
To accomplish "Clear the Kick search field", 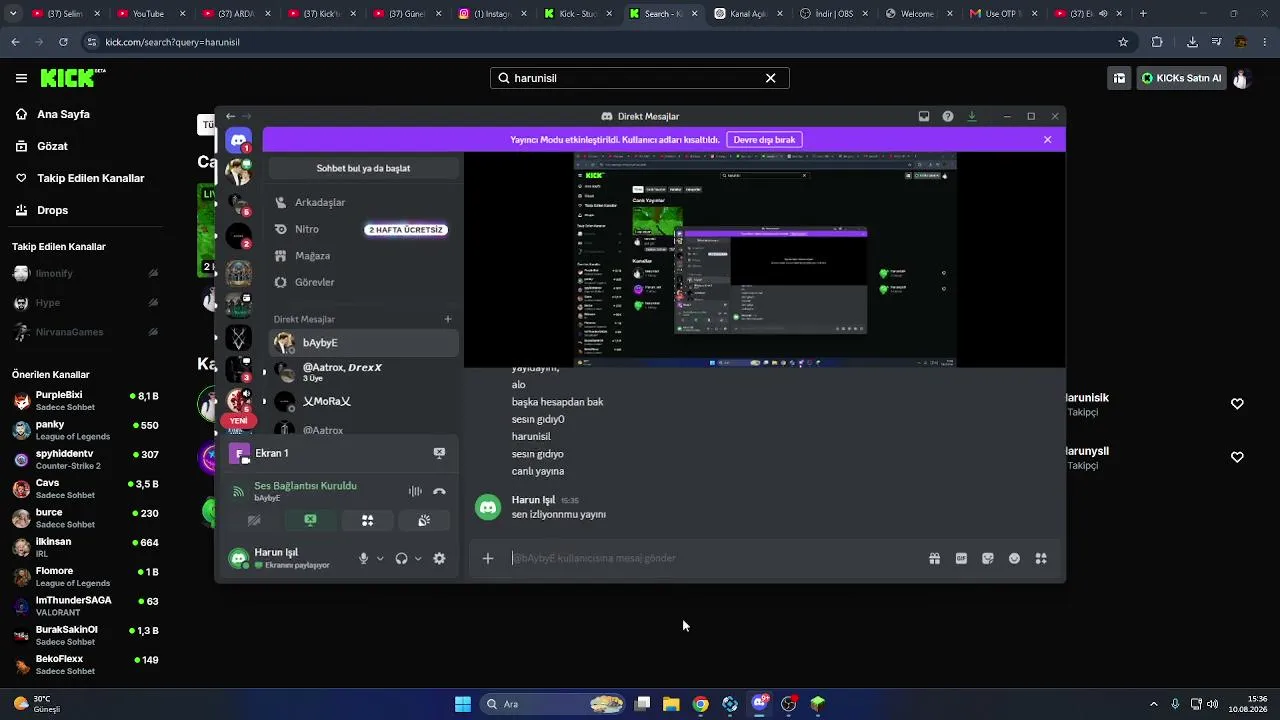I will [x=770, y=78].
